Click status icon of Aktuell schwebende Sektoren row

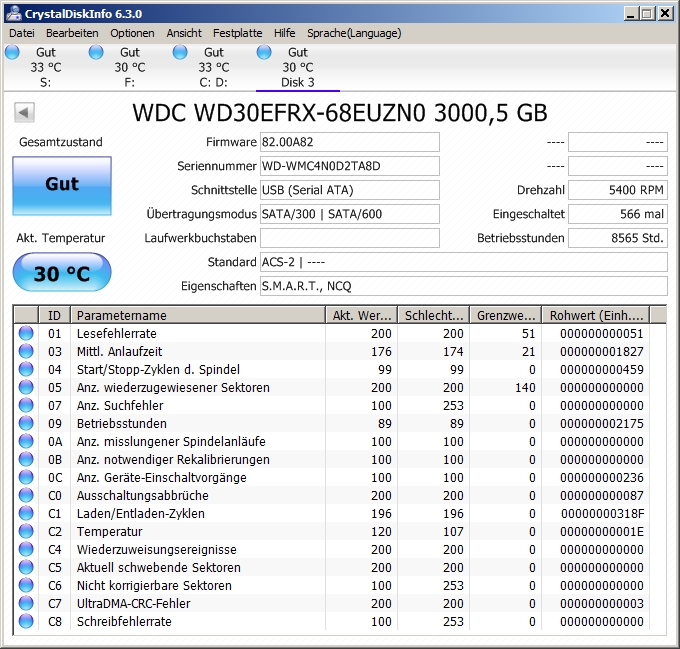[26, 567]
